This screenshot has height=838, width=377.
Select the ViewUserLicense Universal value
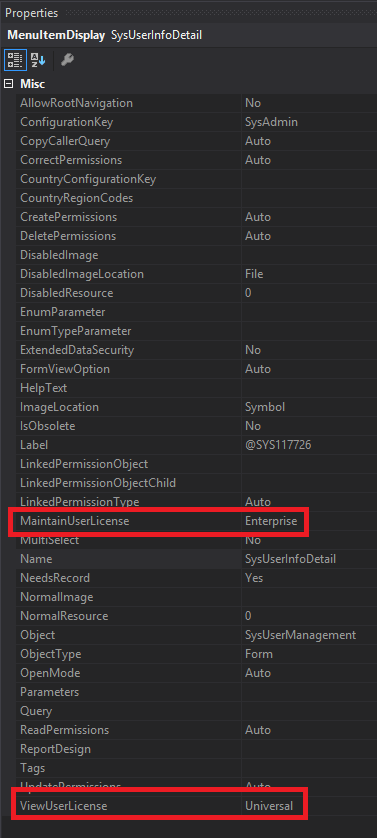269,806
